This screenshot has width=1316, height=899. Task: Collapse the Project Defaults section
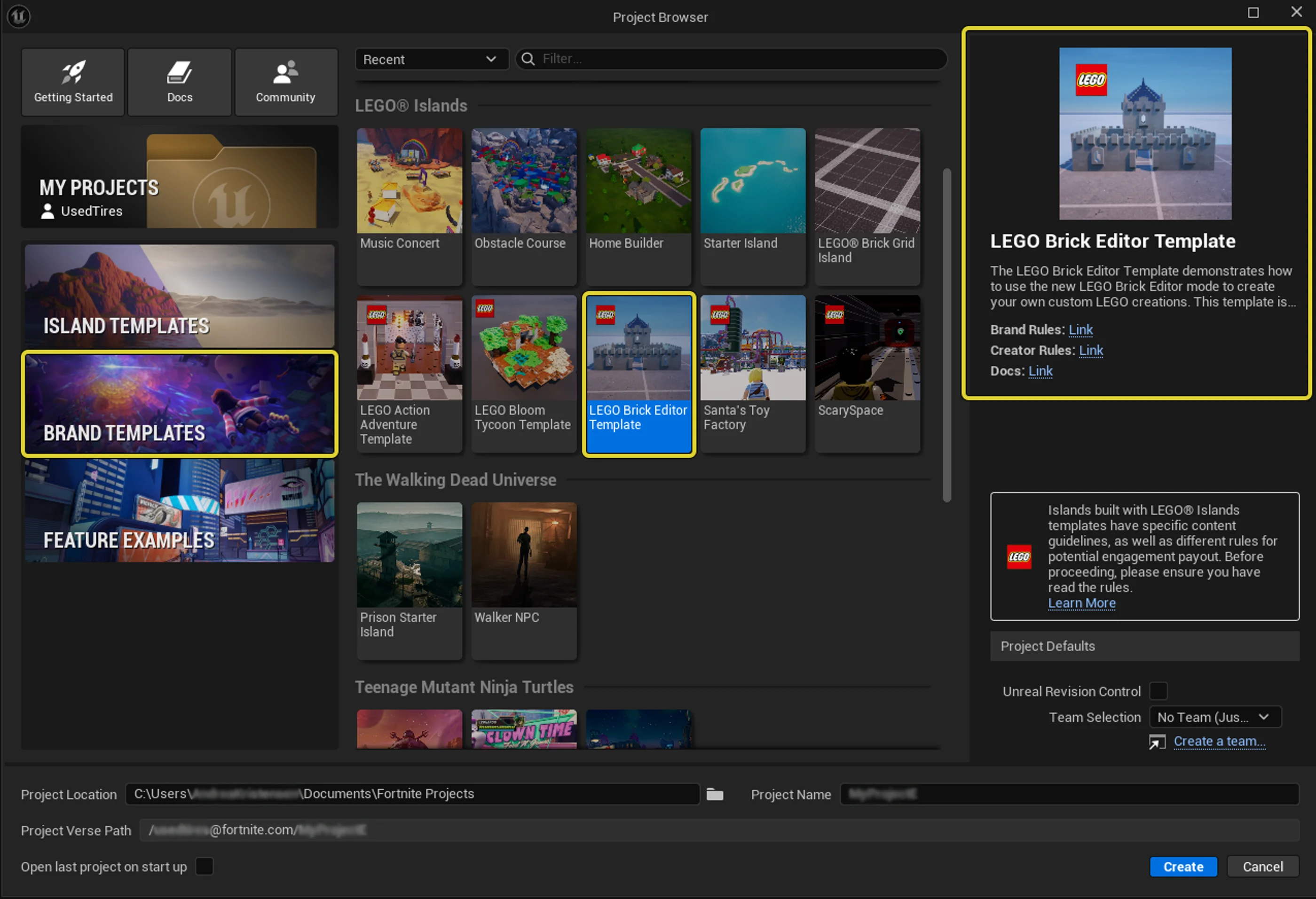click(1144, 646)
